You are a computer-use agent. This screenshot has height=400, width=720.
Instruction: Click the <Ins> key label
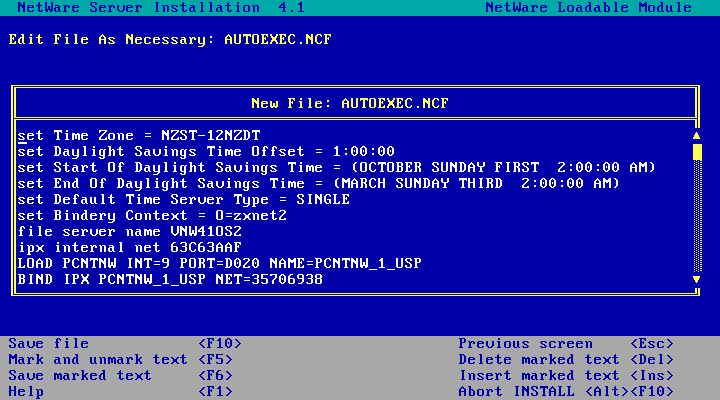652,375
